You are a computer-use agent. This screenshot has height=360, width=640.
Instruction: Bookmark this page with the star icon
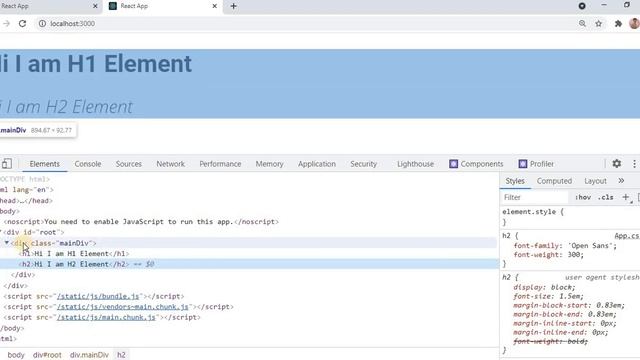pyautogui.click(x=598, y=24)
